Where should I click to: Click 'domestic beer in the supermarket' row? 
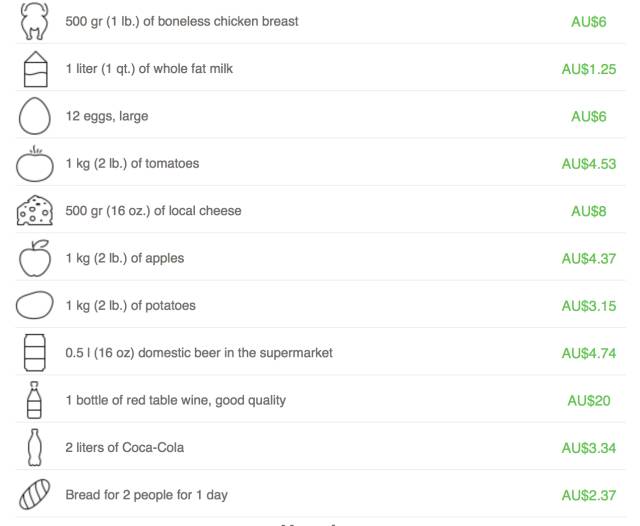pos(320,353)
